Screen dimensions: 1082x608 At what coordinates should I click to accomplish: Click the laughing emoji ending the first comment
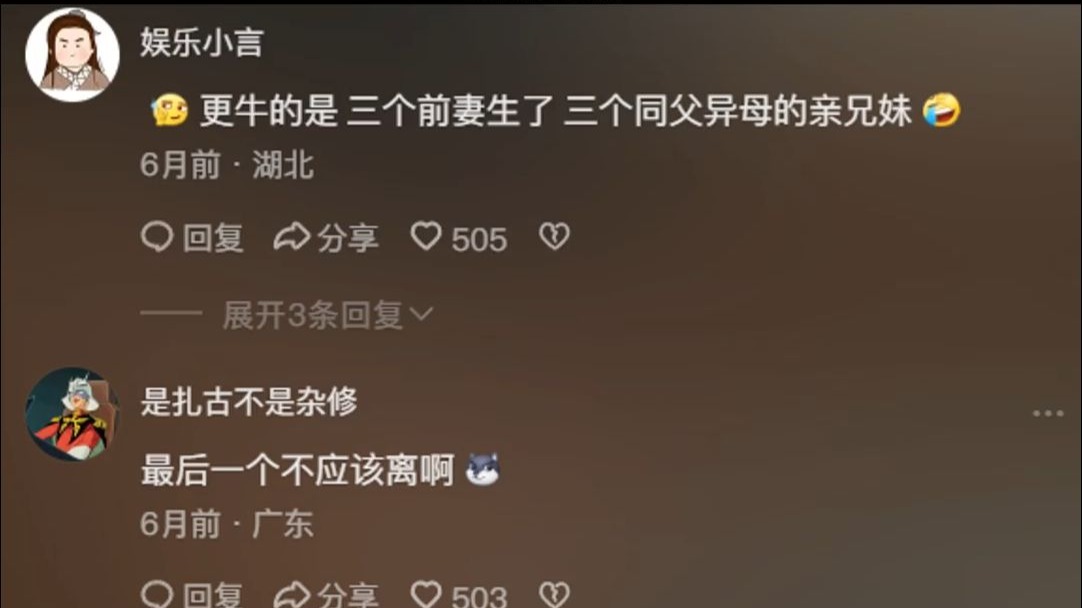tap(941, 110)
